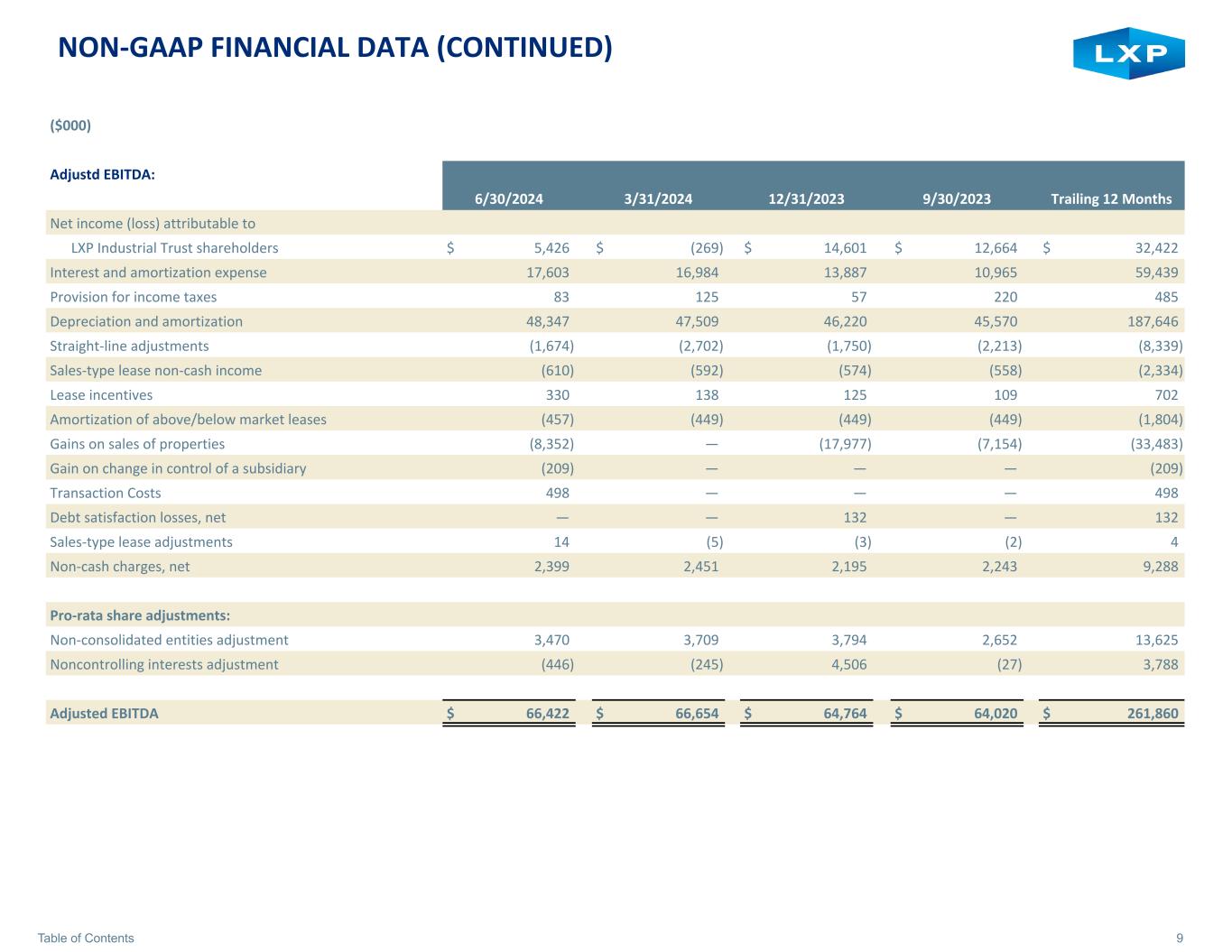Select the 3/31/2024 column header
The height and width of the screenshot is (952, 1232).
(658, 199)
